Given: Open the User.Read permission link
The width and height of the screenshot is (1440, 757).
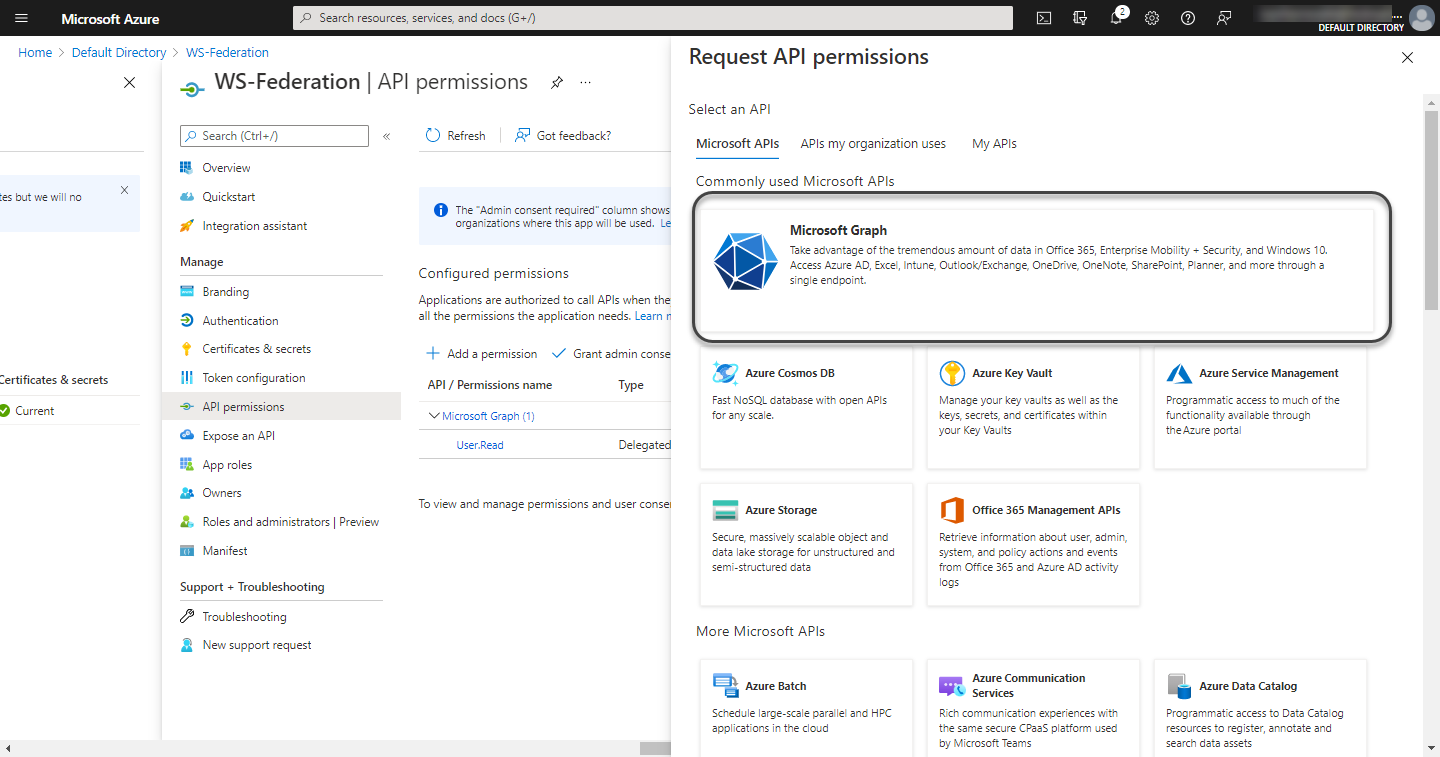Looking at the screenshot, I should [480, 445].
